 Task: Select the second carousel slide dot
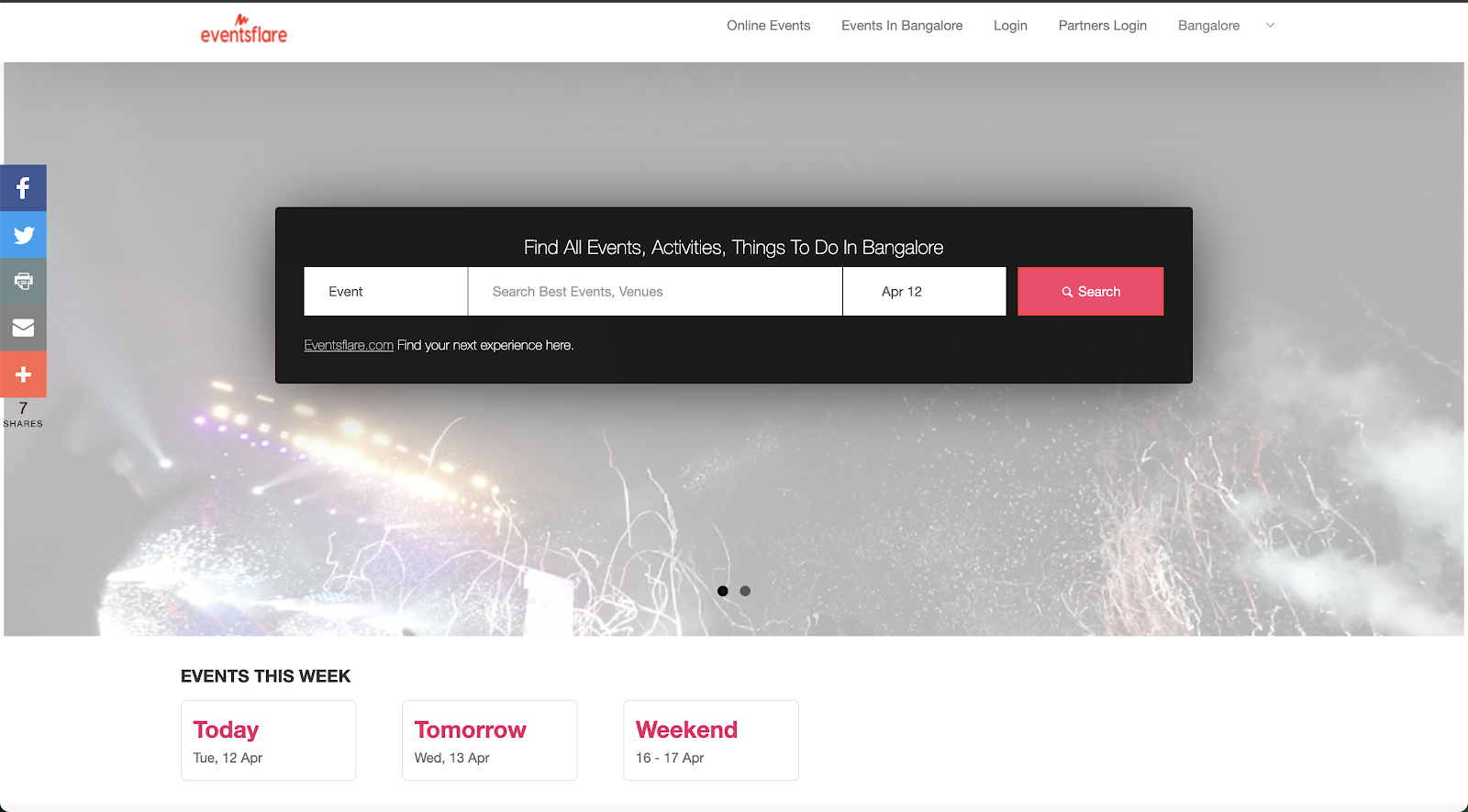(745, 591)
